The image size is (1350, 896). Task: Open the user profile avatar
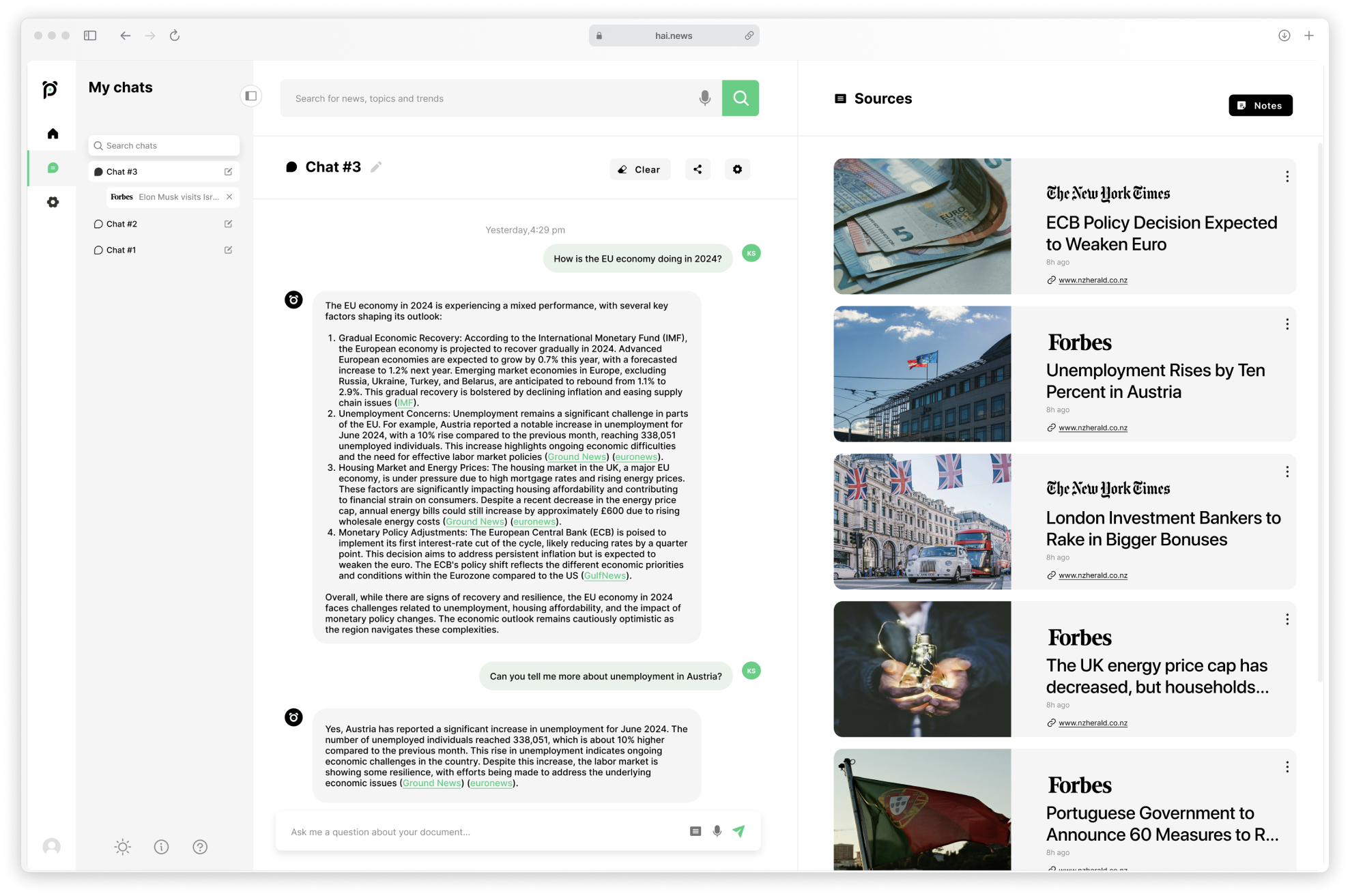(51, 847)
